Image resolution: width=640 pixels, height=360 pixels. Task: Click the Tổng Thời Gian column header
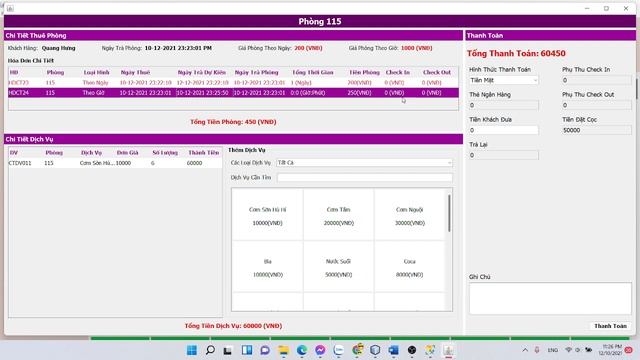click(x=313, y=72)
